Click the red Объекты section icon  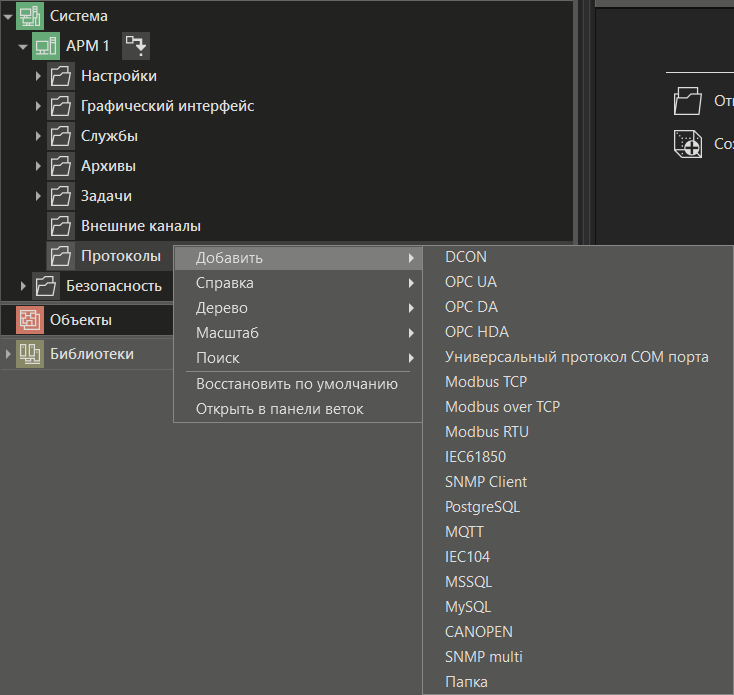pos(30,320)
